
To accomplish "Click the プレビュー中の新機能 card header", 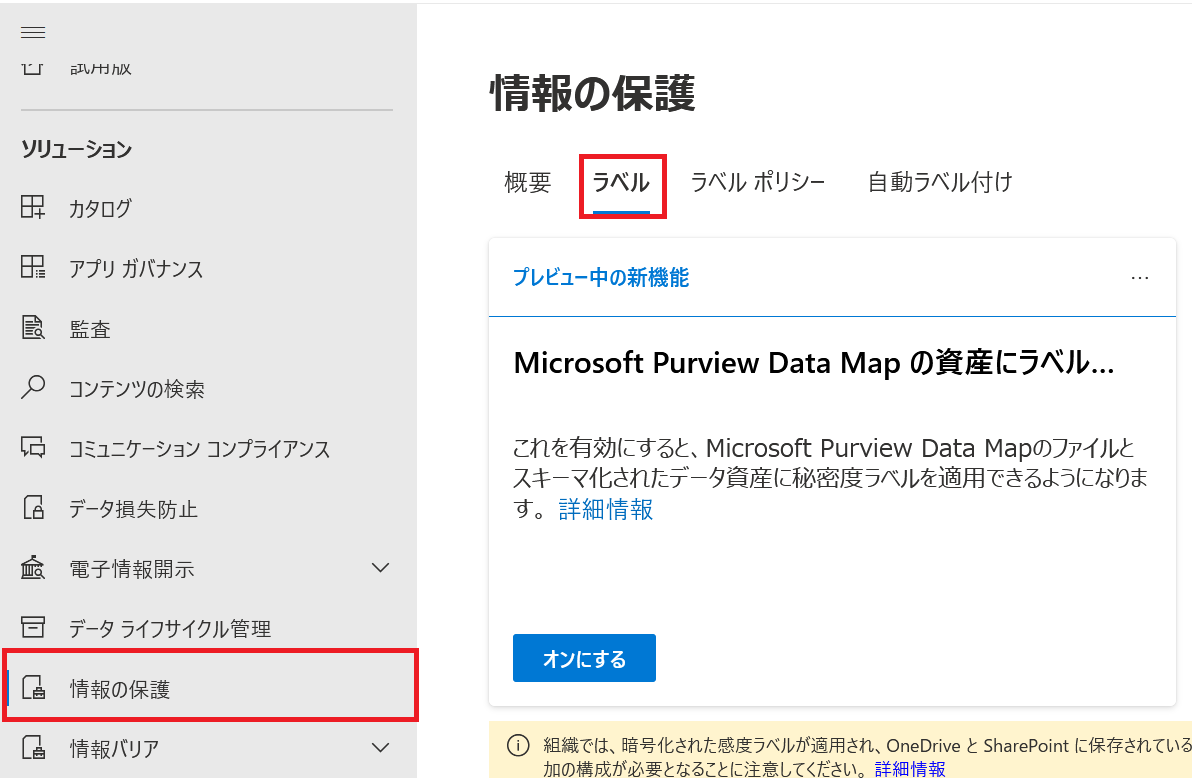I will pyautogui.click(x=601, y=278).
